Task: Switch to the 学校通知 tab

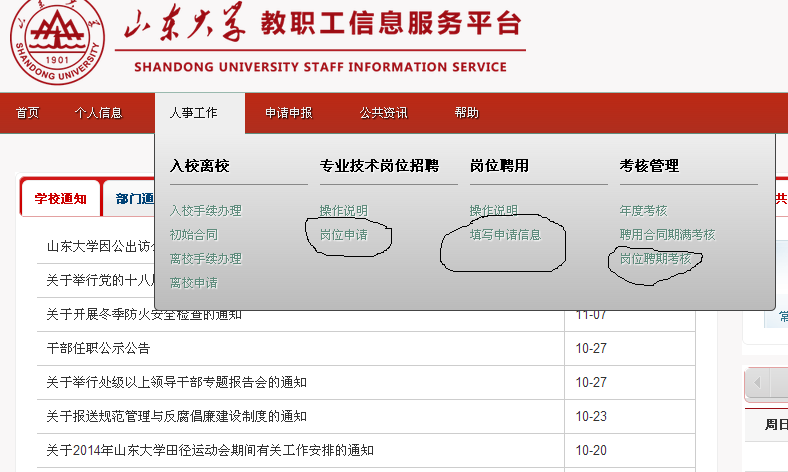Action: (x=60, y=199)
